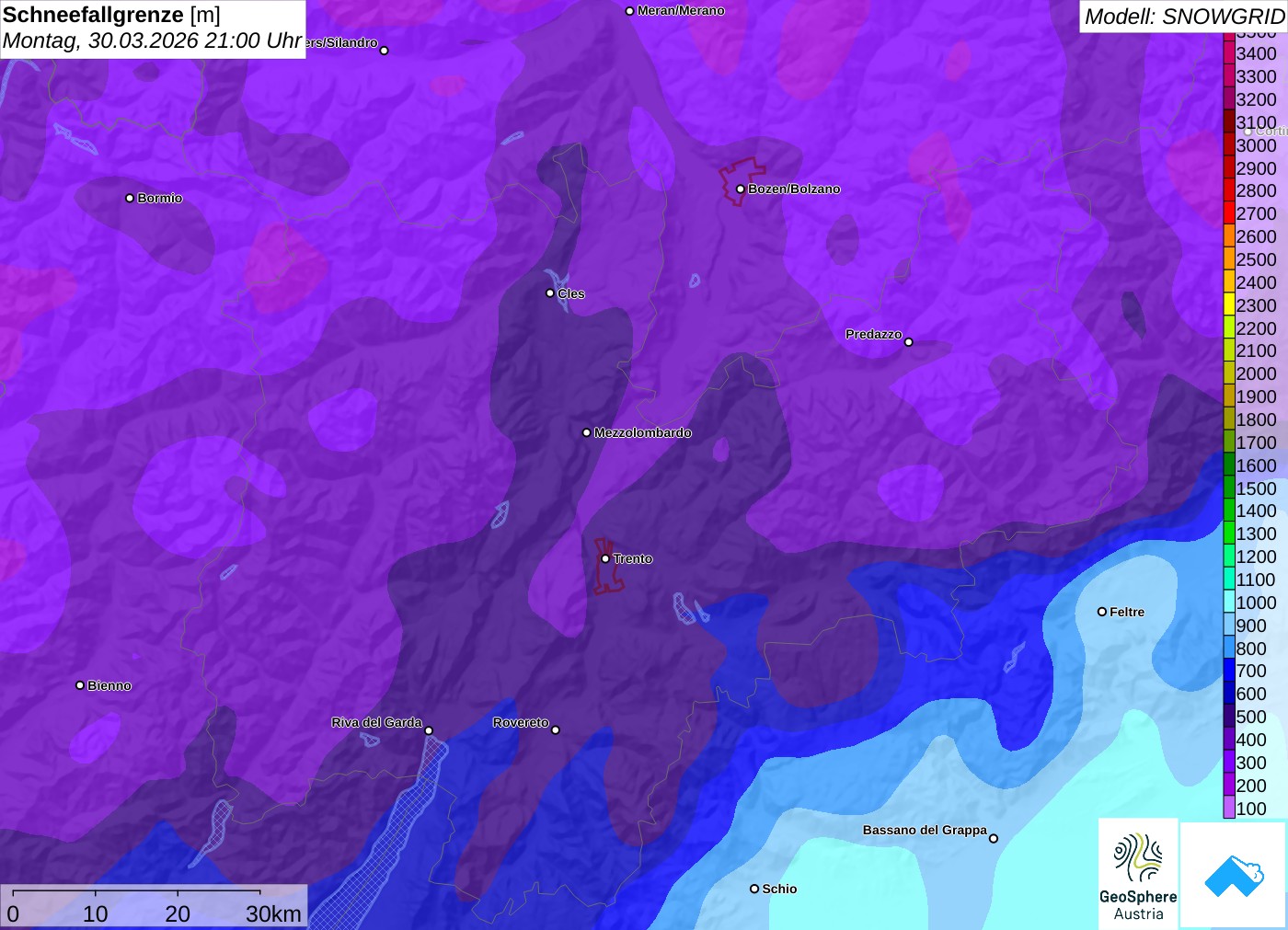Click the 'Bienno' label
1288x930 pixels.
click(x=109, y=685)
